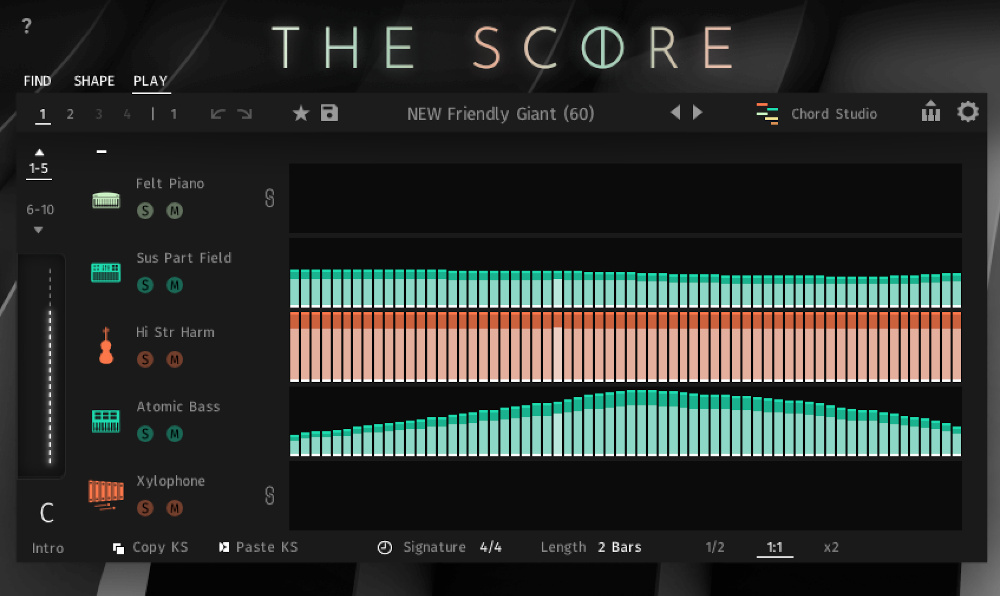Click the empty Felt Piano sequence lane
Screen dimensions: 1000x596
click(x=626, y=198)
